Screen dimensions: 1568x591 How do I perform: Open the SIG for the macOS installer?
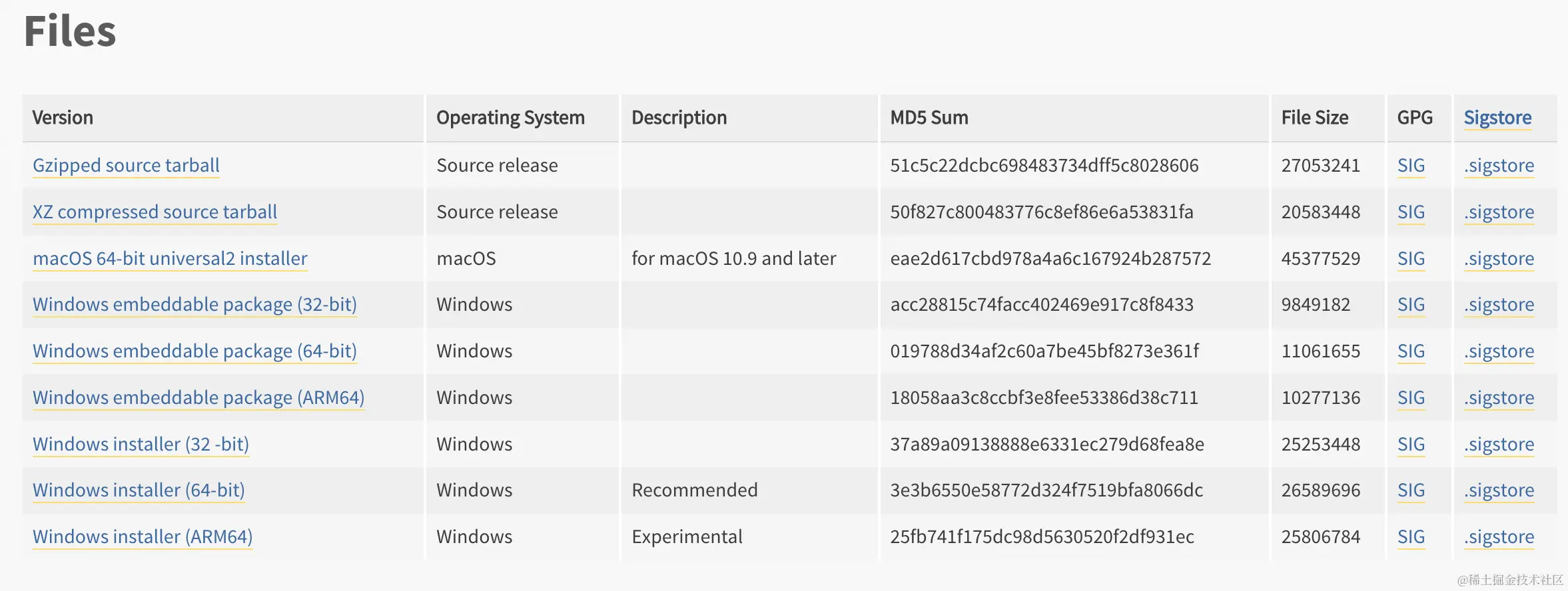[x=1411, y=258]
